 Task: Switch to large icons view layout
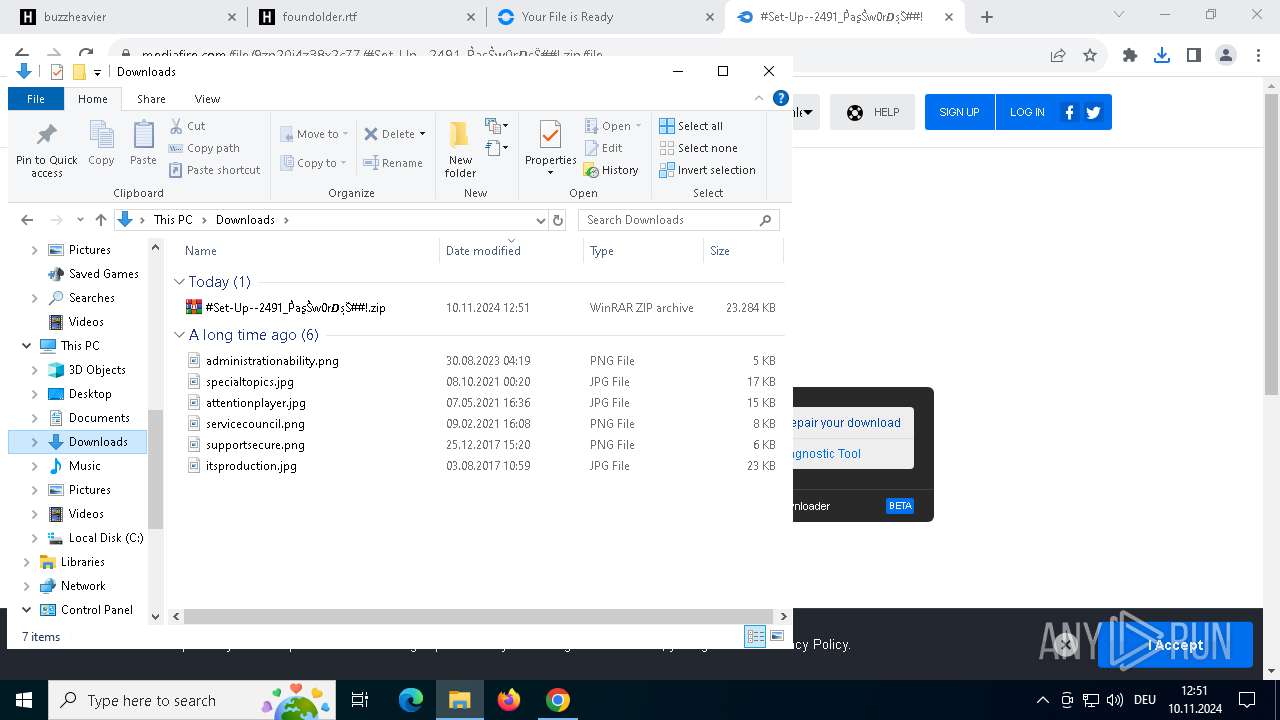777,636
